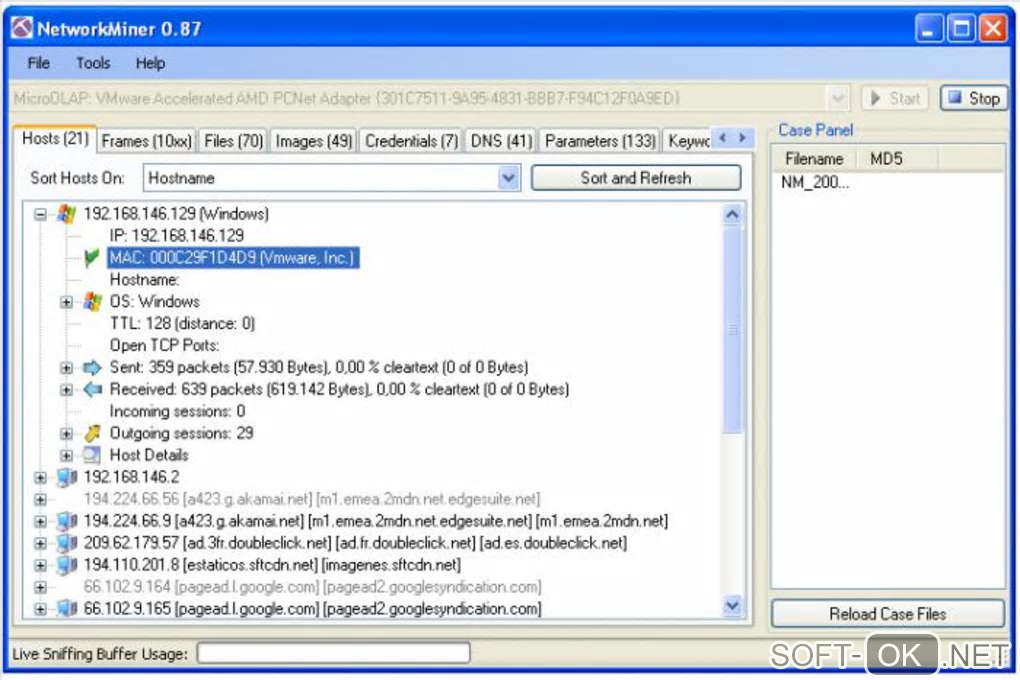Collapse the 192.168.146.129 host node
The image size is (1020, 680).
[x=40, y=214]
